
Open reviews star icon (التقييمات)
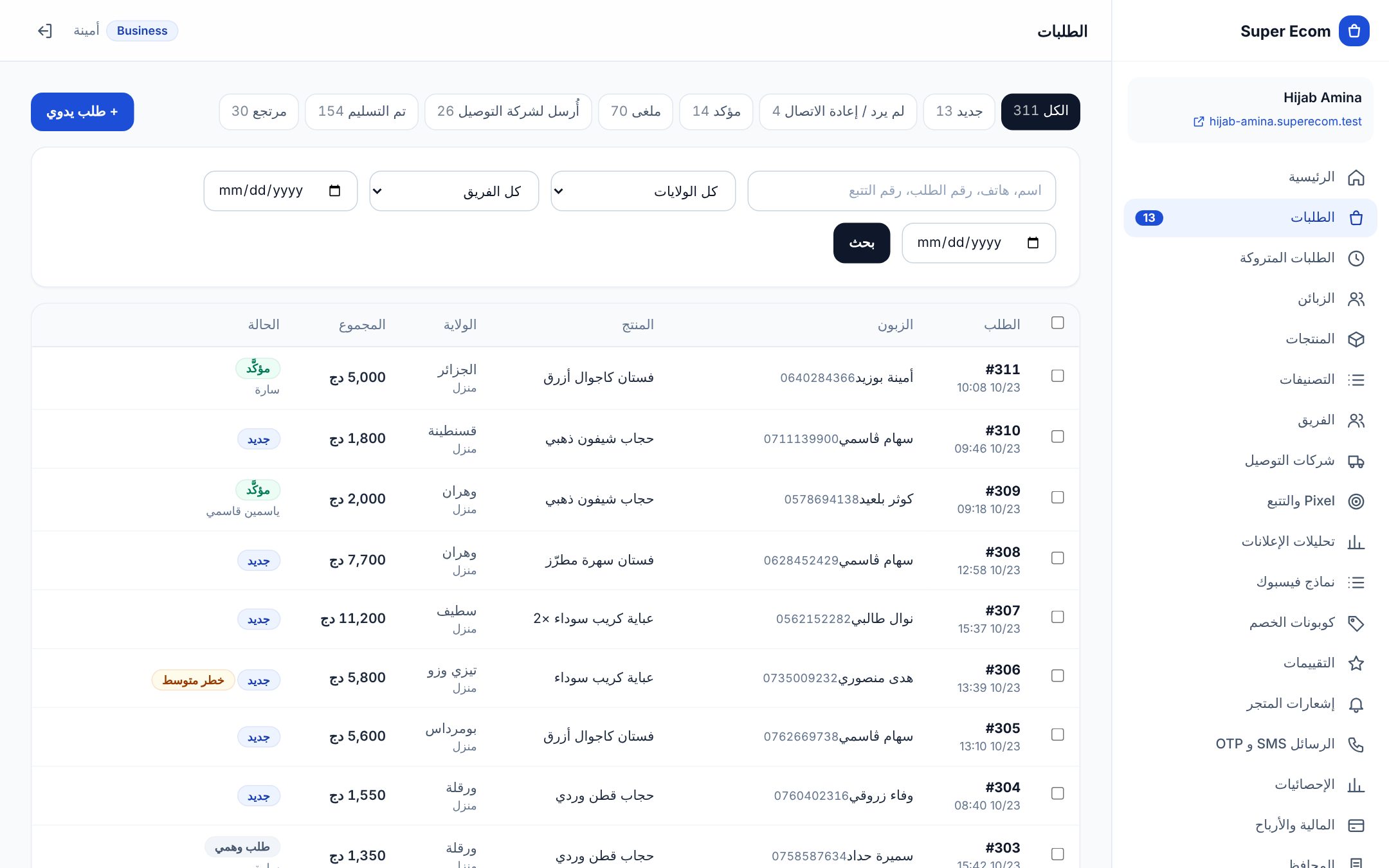pyautogui.click(x=1356, y=664)
